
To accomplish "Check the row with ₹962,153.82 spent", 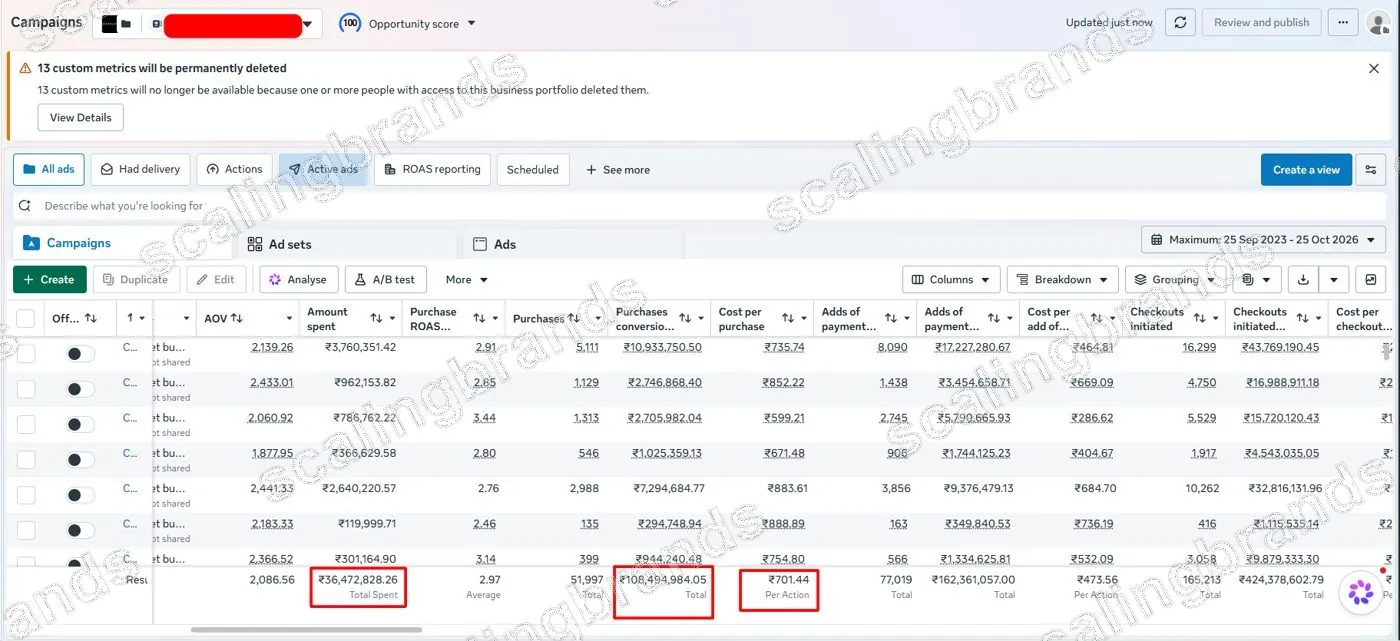I will point(26,388).
